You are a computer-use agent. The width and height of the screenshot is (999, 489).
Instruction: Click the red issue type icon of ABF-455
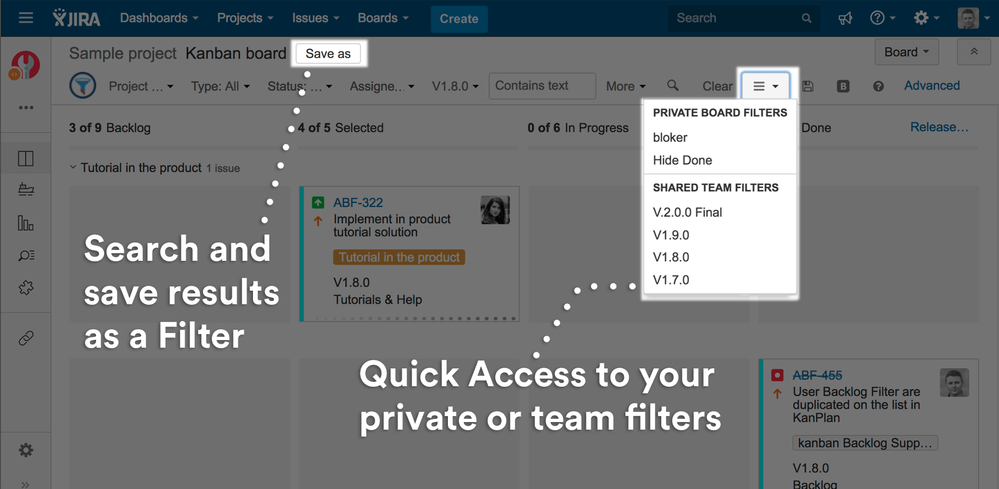point(777,375)
